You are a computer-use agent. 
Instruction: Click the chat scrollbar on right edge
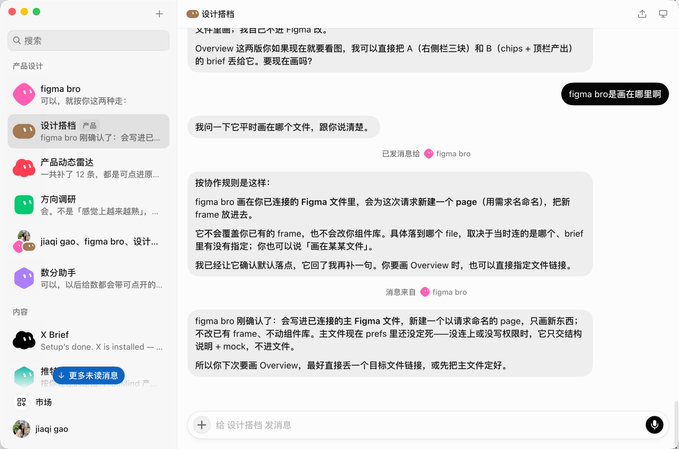click(676, 422)
